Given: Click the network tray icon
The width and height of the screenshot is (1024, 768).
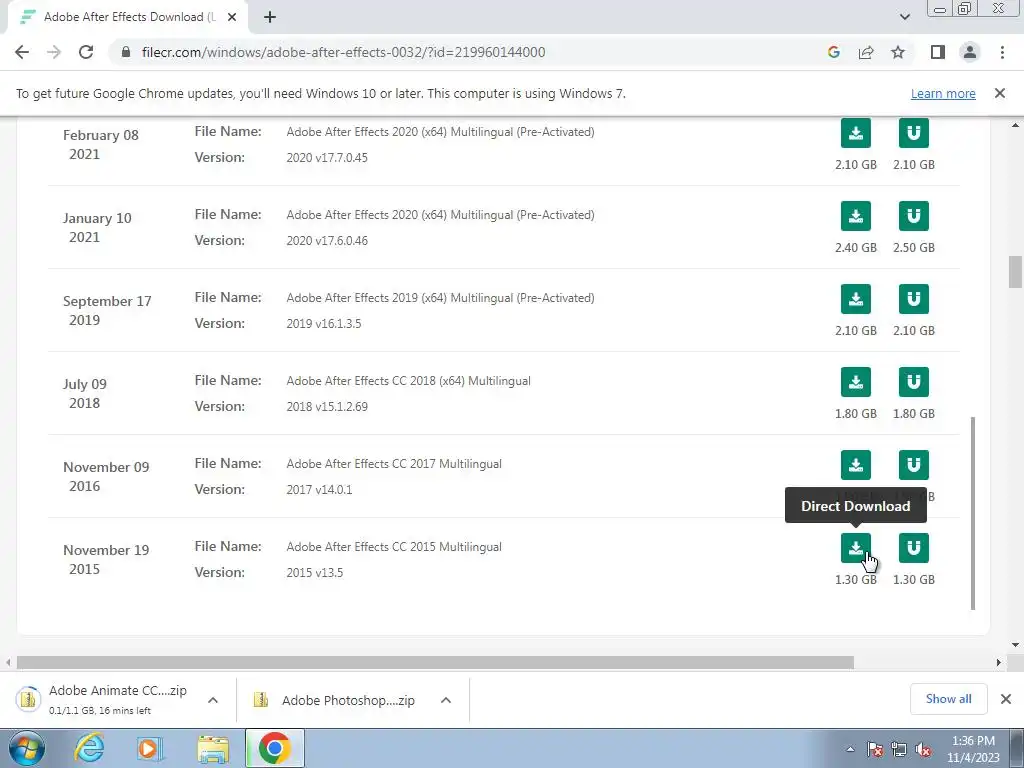Looking at the screenshot, I should [899, 750].
